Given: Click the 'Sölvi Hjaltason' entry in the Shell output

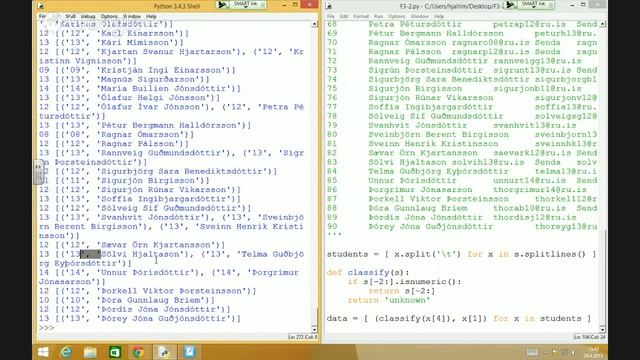Looking at the screenshot, I should (140, 254).
